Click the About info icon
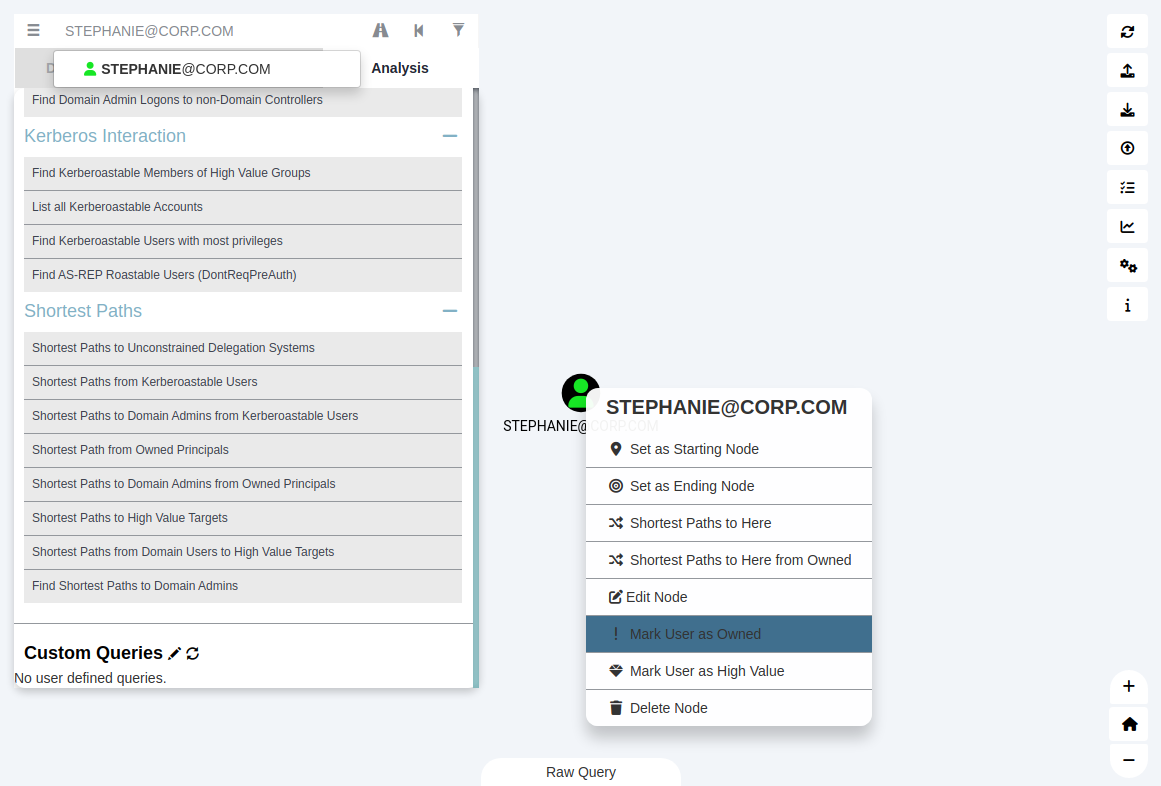The height and width of the screenshot is (786, 1161). coord(1127,305)
